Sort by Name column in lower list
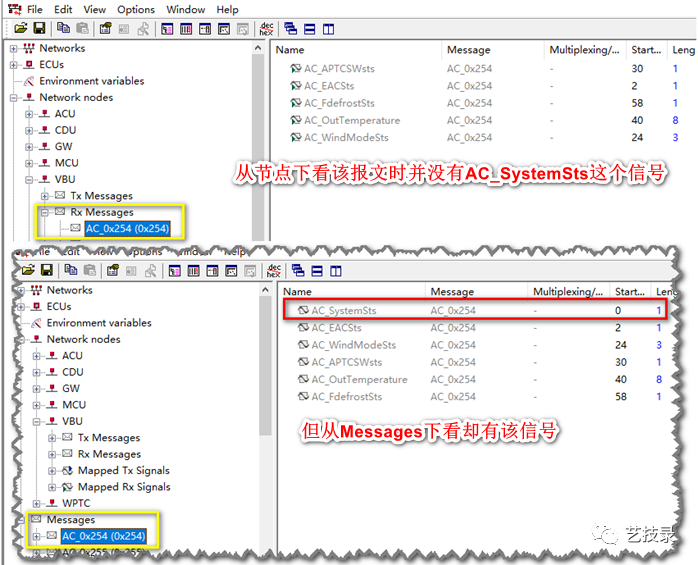698x565 pixels. (353, 292)
